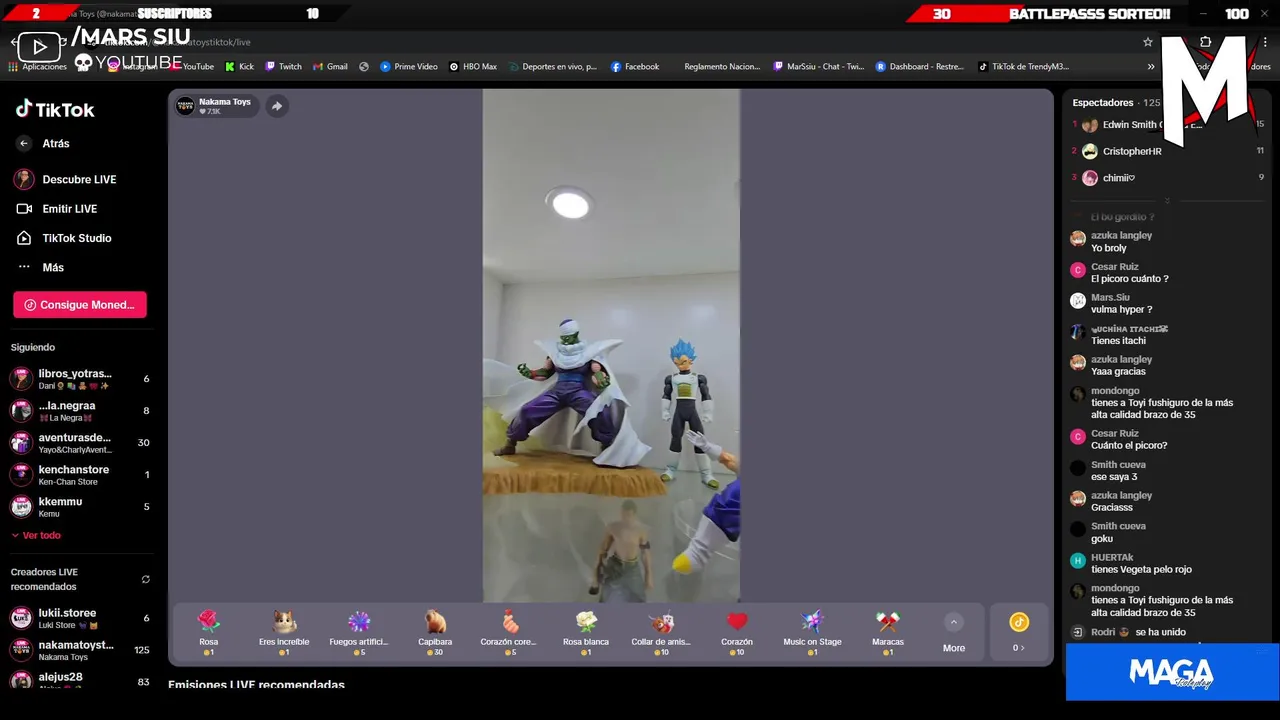Screen dimensions: 1280x720
Task: Open browser extensions puzzle icon
Action: point(1205,42)
